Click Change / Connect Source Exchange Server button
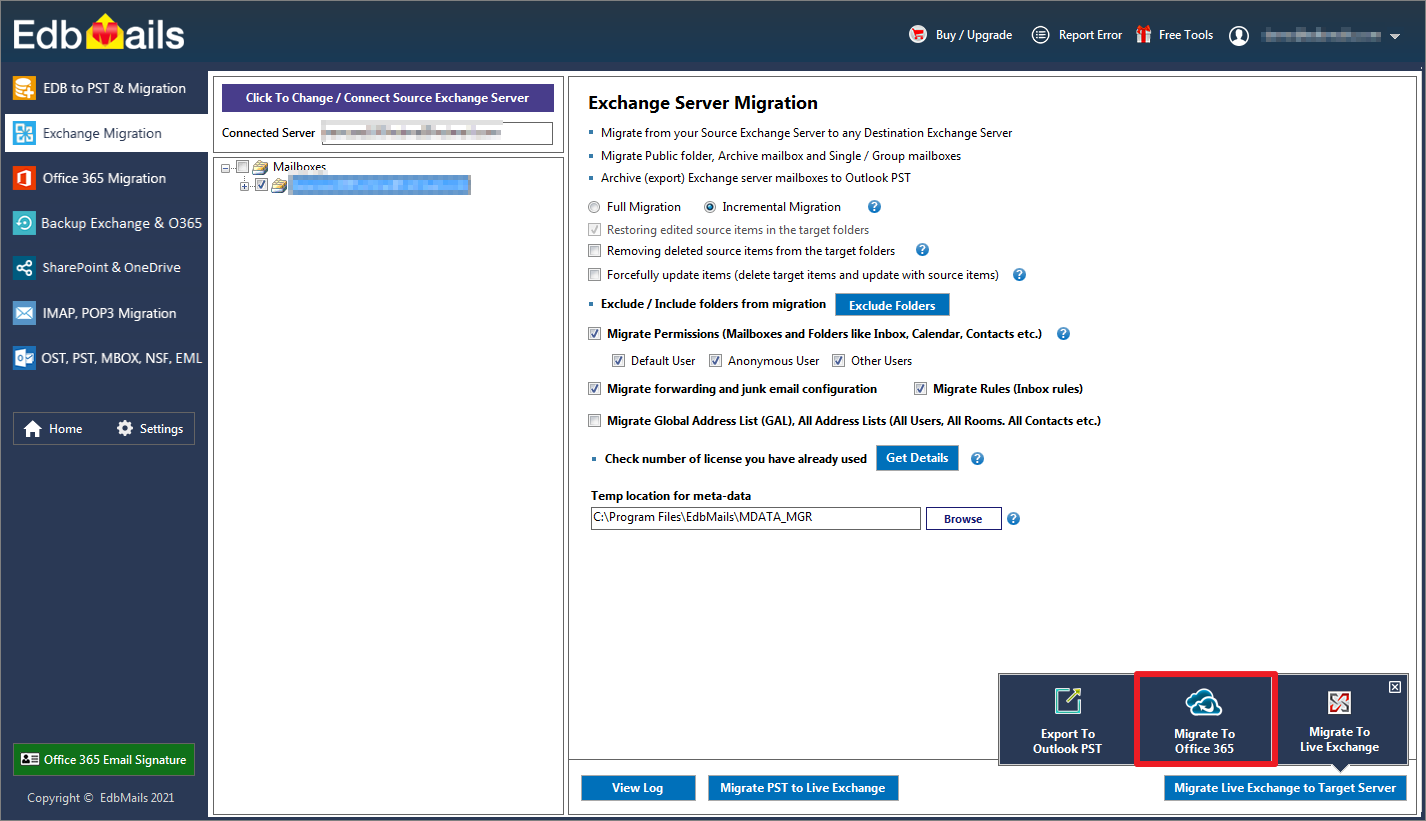1426x821 pixels. pos(387,98)
